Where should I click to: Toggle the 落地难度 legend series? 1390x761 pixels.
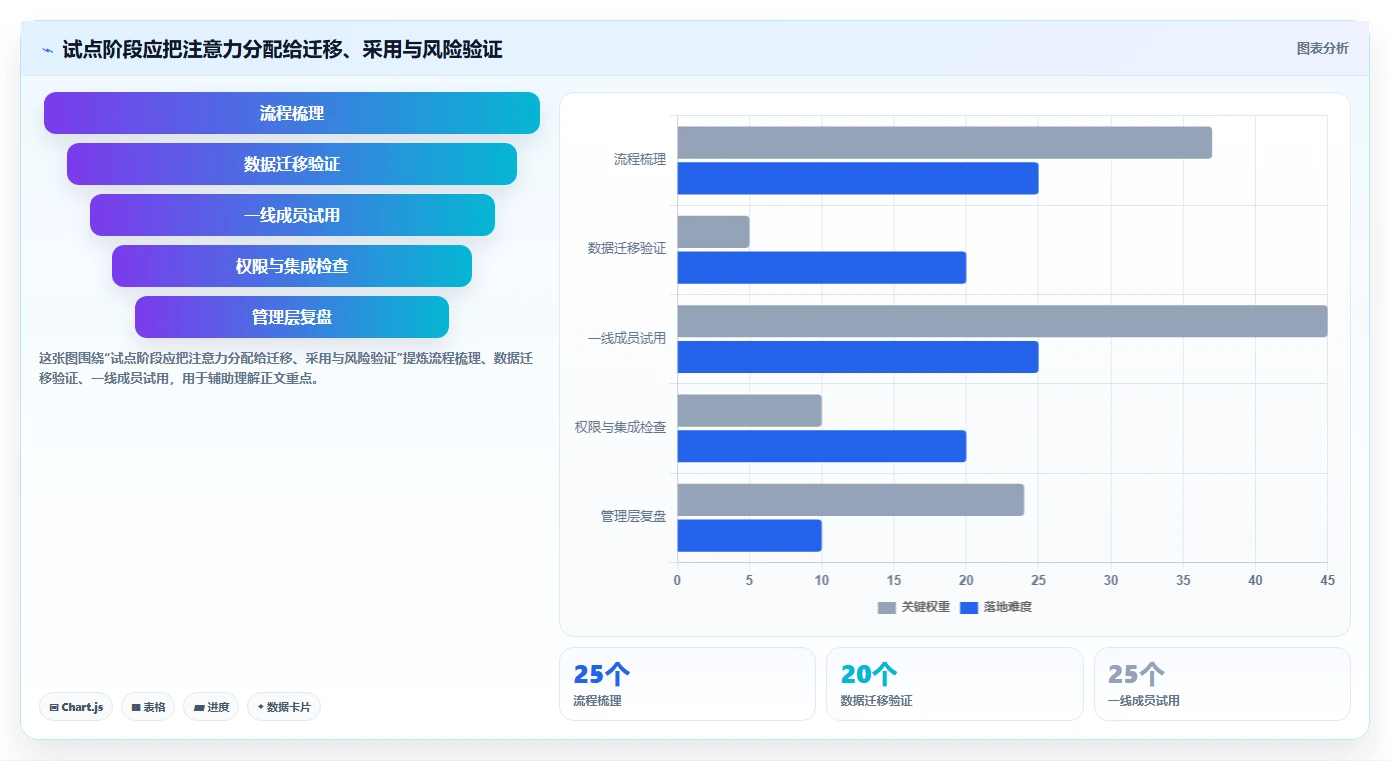pos(996,607)
